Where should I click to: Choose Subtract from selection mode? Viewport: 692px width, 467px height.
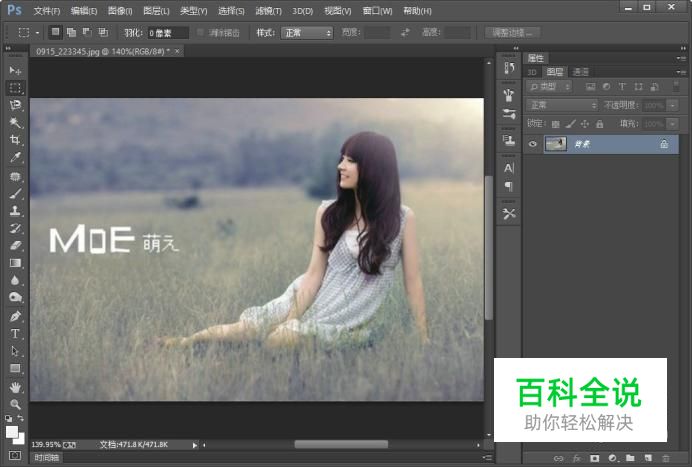[87, 32]
